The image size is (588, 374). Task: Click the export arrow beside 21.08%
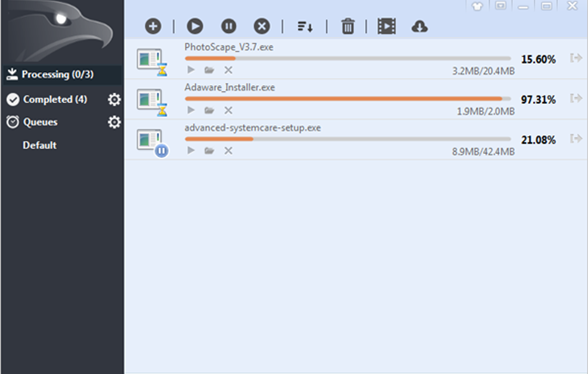[576, 138]
